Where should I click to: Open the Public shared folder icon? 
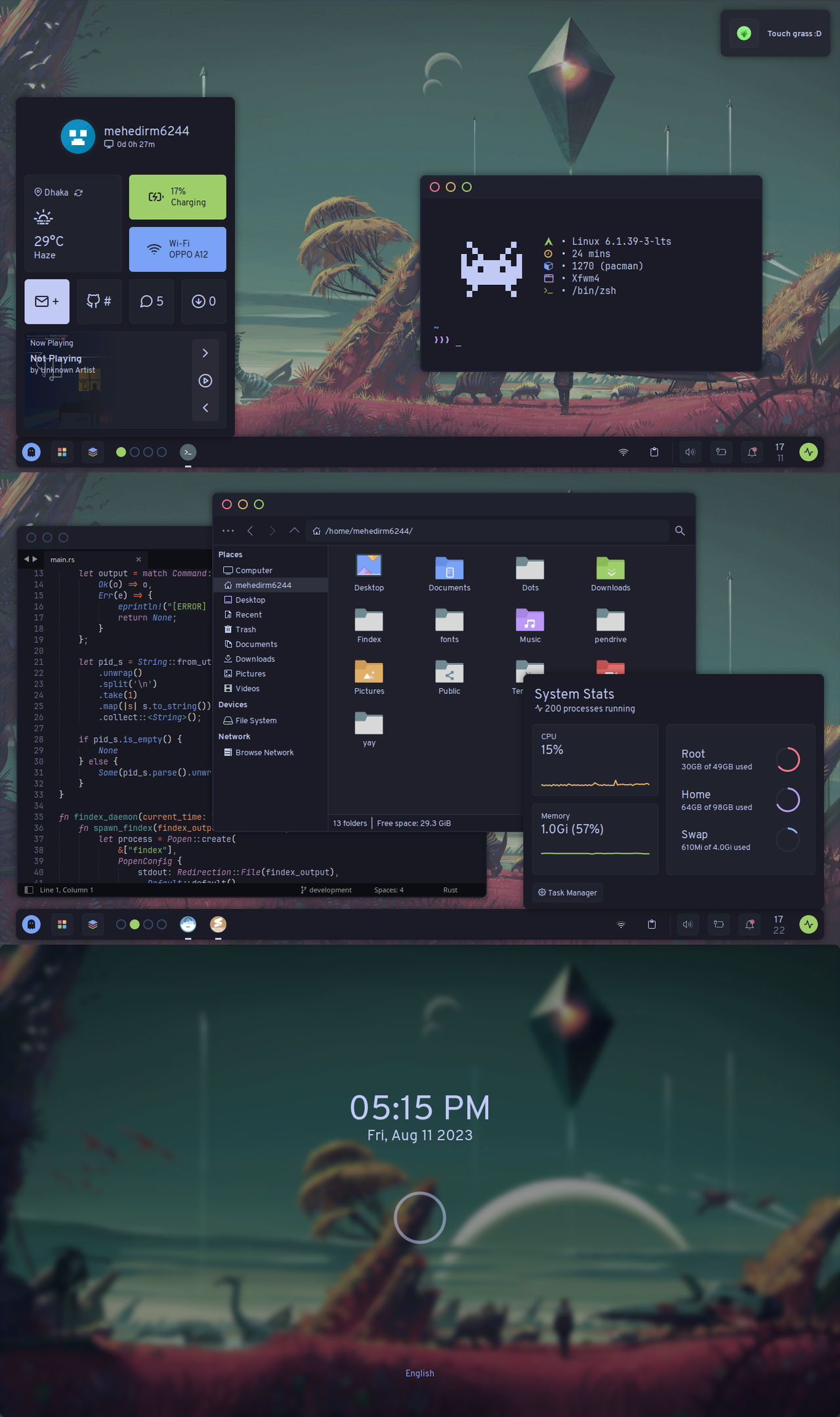(450, 671)
